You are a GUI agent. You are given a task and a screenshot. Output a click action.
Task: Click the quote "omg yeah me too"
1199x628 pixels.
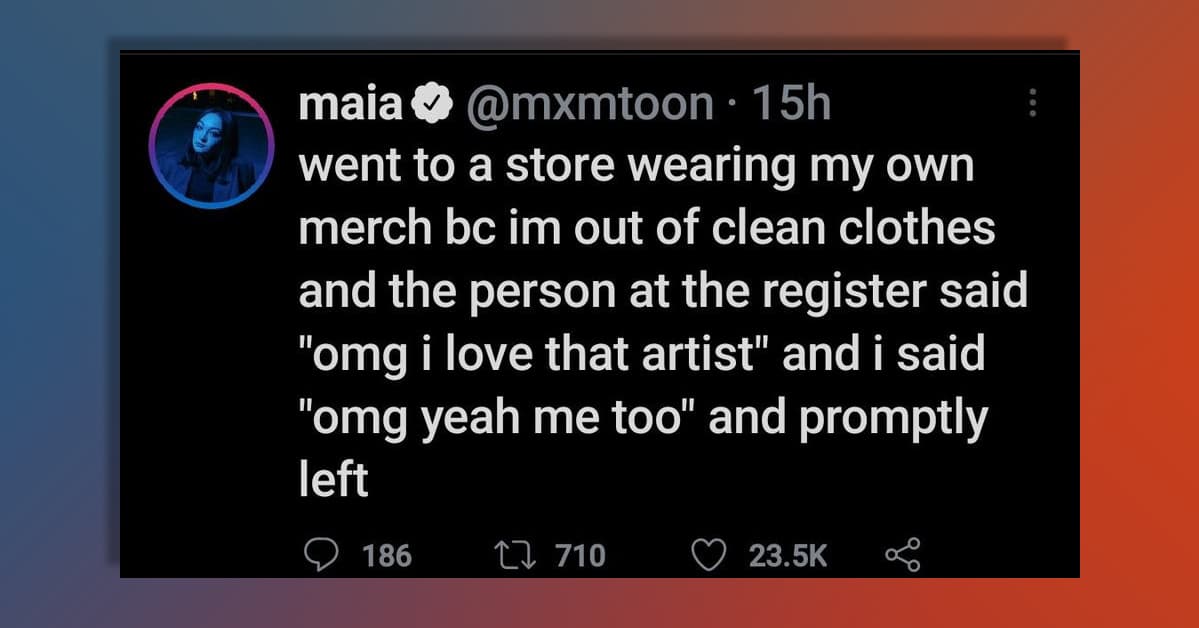tap(500, 418)
